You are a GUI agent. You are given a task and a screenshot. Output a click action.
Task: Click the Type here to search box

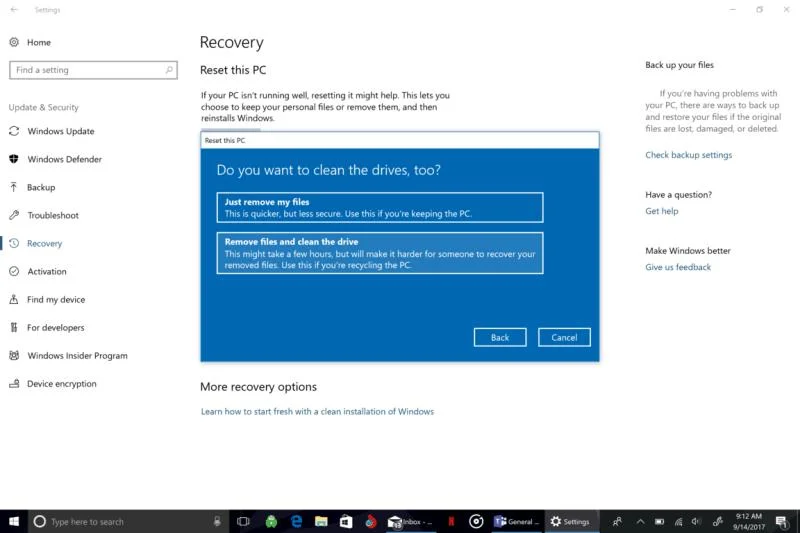pyautogui.click(x=128, y=521)
